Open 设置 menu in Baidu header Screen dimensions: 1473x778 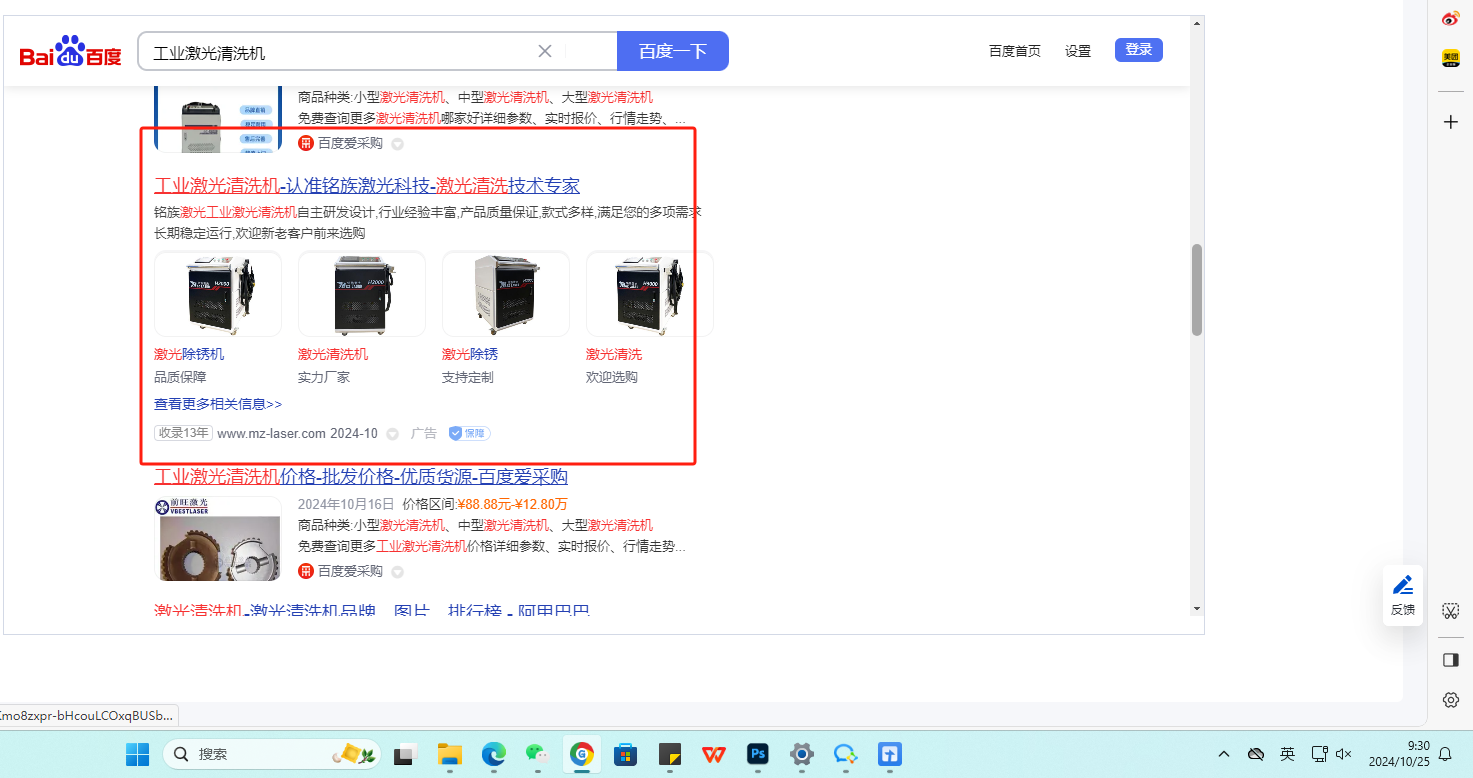point(1078,51)
